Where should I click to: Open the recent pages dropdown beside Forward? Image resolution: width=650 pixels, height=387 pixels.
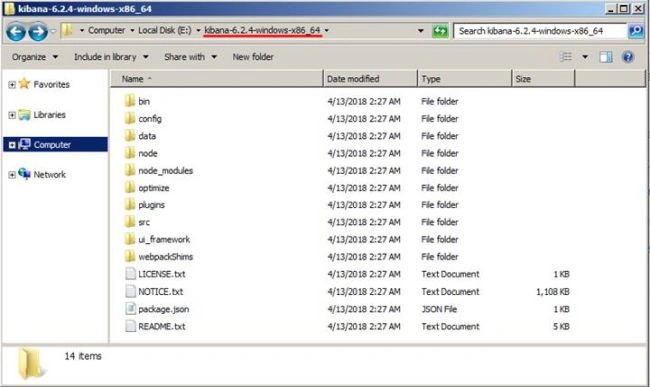click(53, 31)
